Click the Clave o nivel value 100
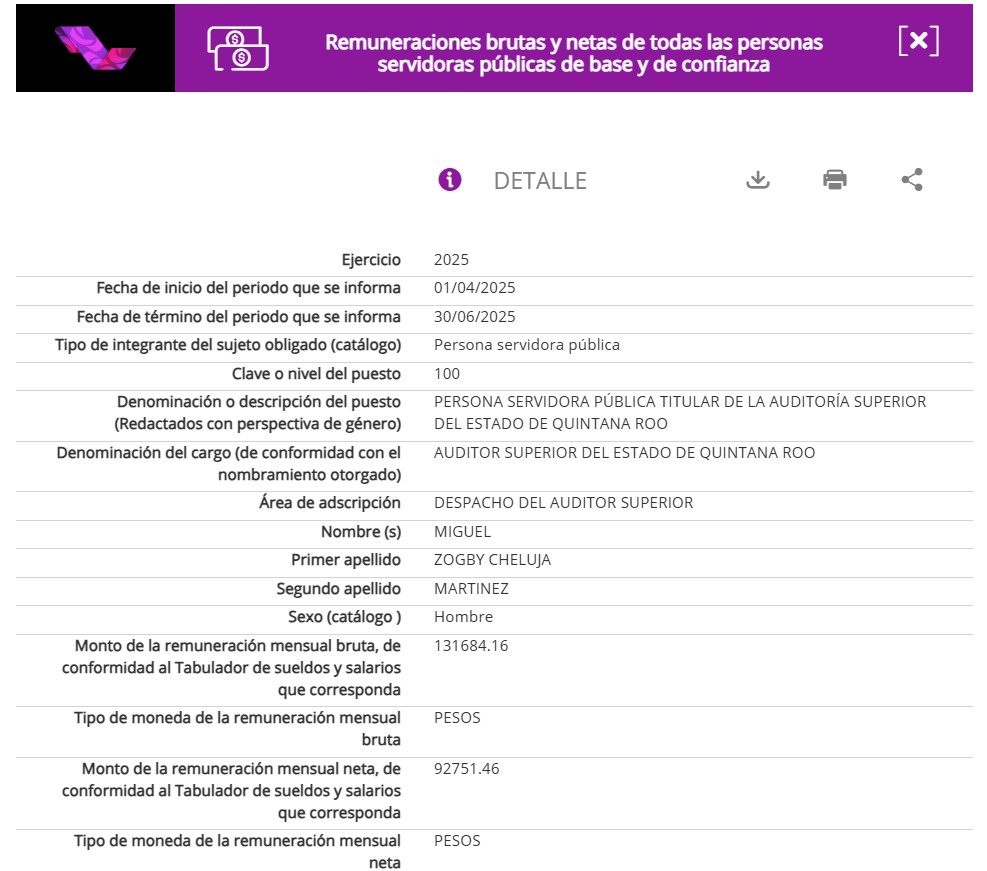Screen dimensions: 987x871 [x=447, y=374]
